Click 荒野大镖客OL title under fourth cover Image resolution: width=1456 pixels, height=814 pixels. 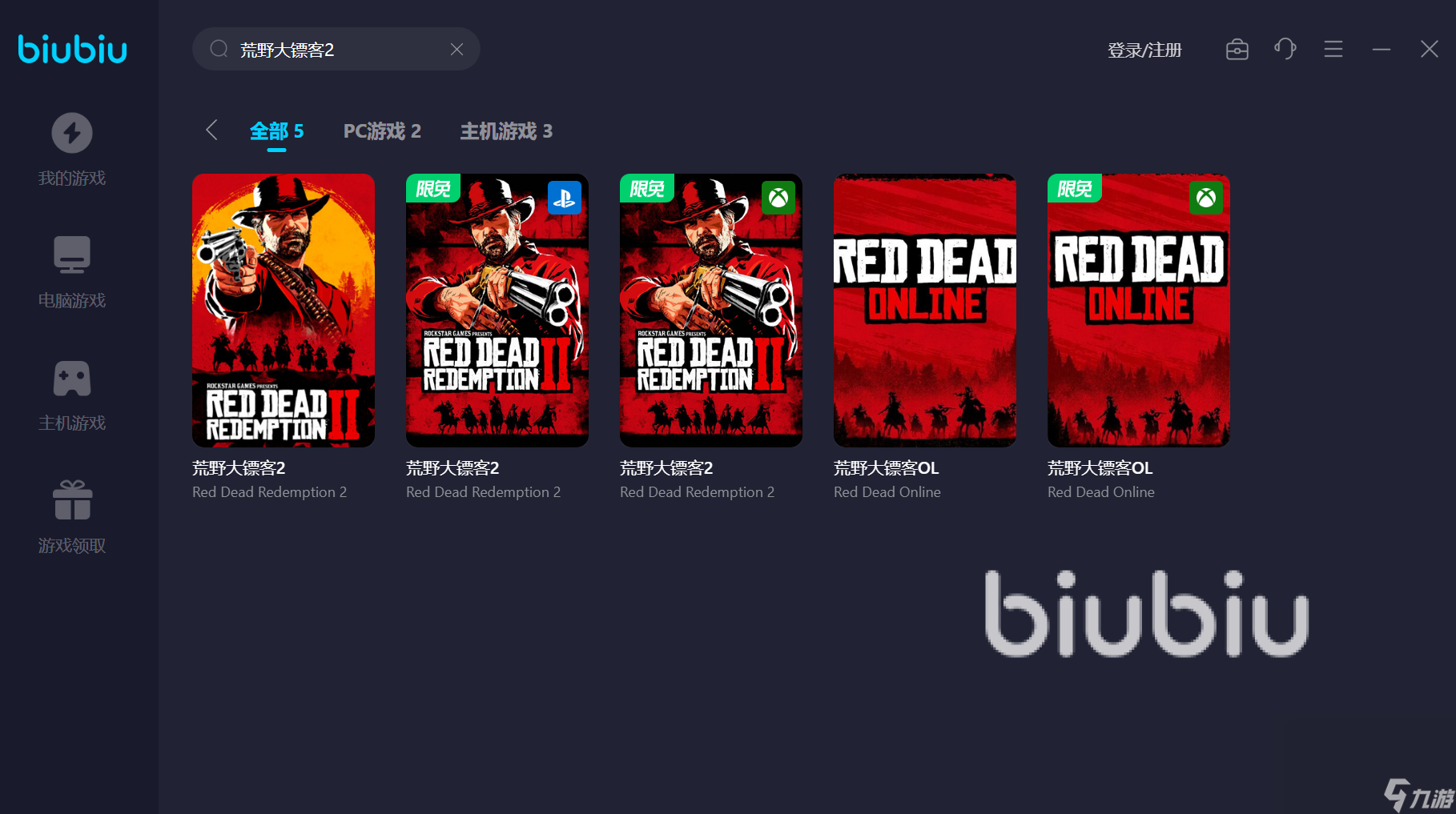click(x=886, y=468)
